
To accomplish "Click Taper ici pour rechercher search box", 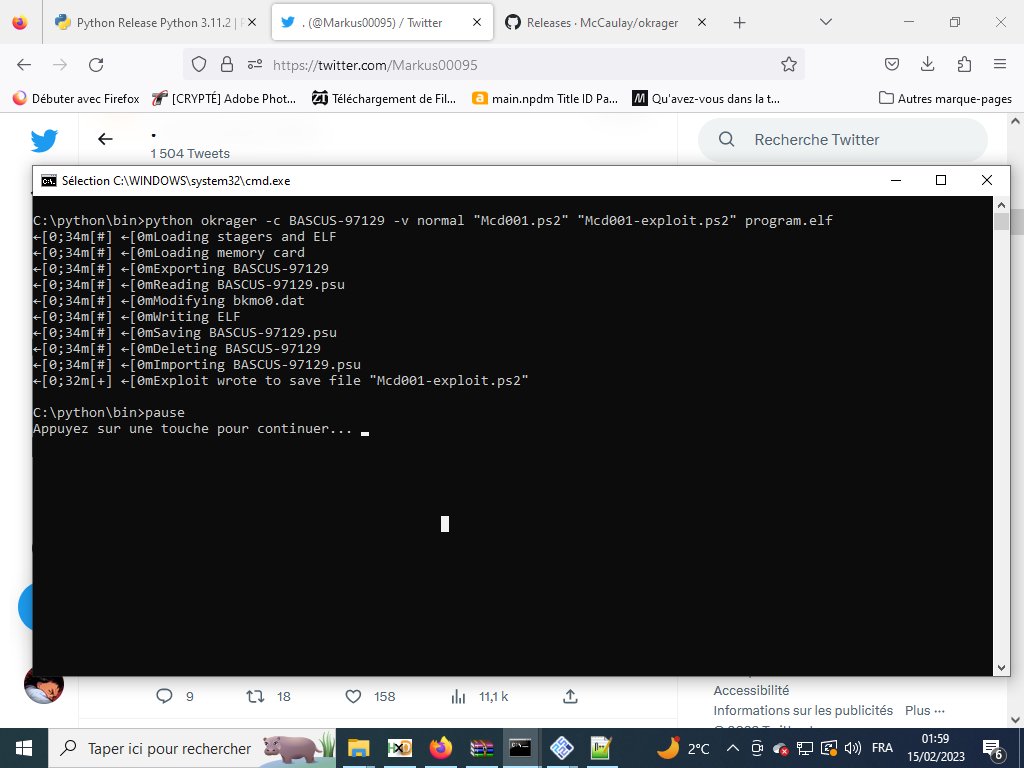I will click(x=192, y=748).
